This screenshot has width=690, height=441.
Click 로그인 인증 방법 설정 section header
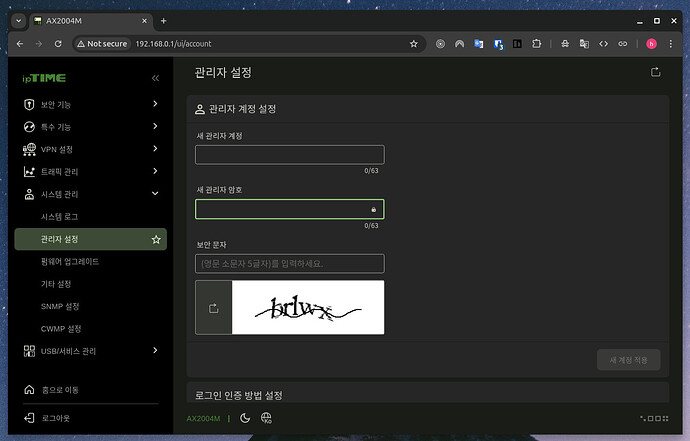tap(239, 395)
